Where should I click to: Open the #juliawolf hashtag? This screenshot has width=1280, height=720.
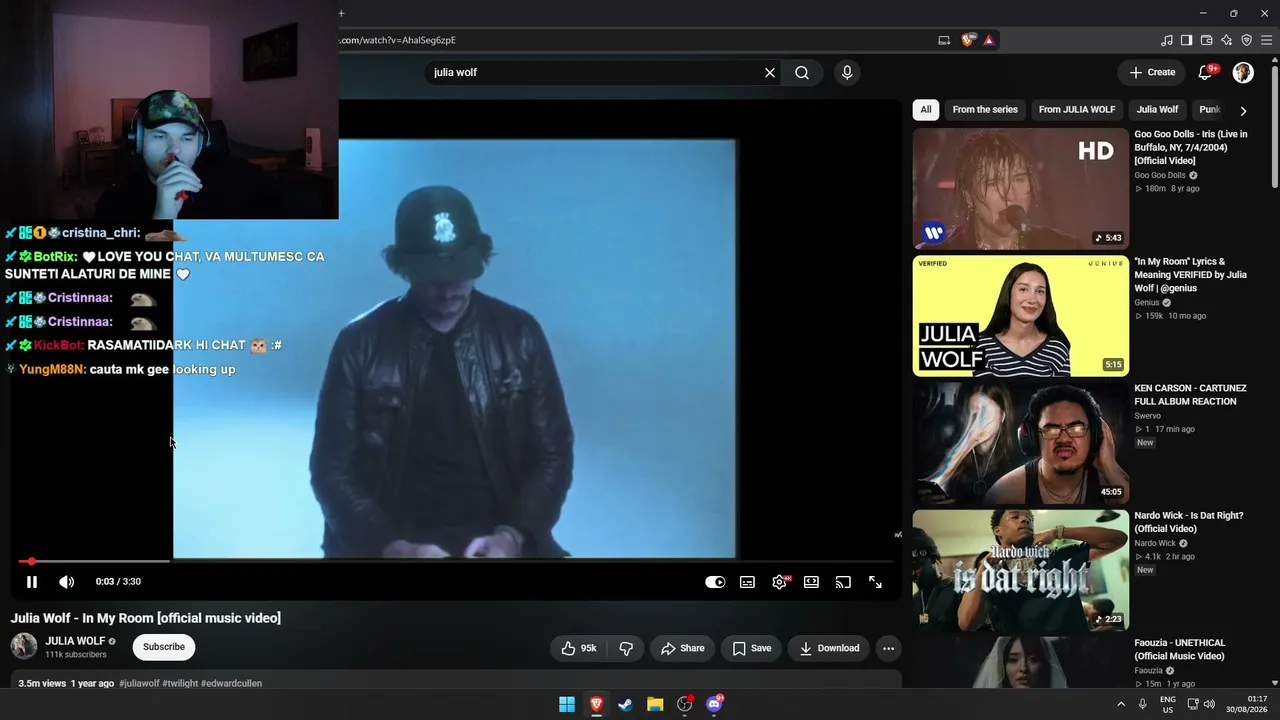click(139, 684)
